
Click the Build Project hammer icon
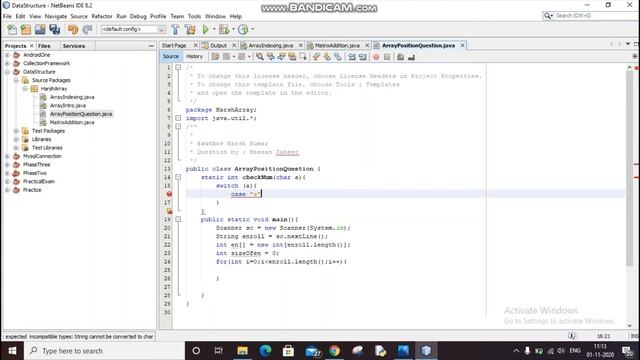[x=175, y=29]
